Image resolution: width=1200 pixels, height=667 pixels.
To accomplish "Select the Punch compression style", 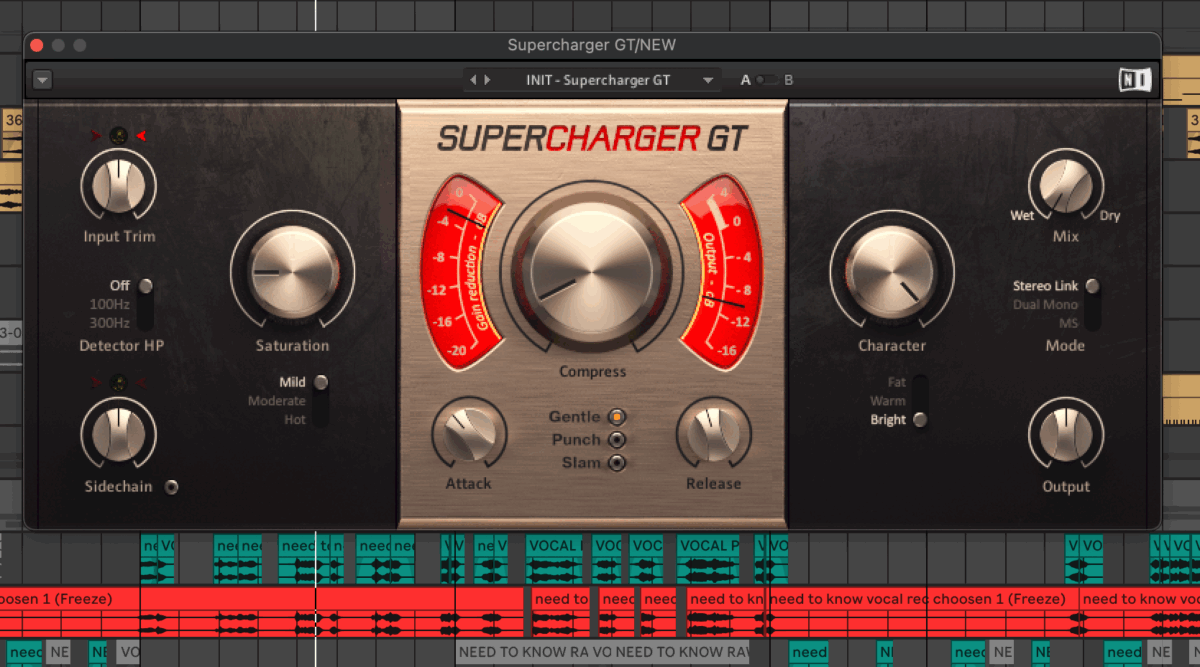I will [617, 439].
